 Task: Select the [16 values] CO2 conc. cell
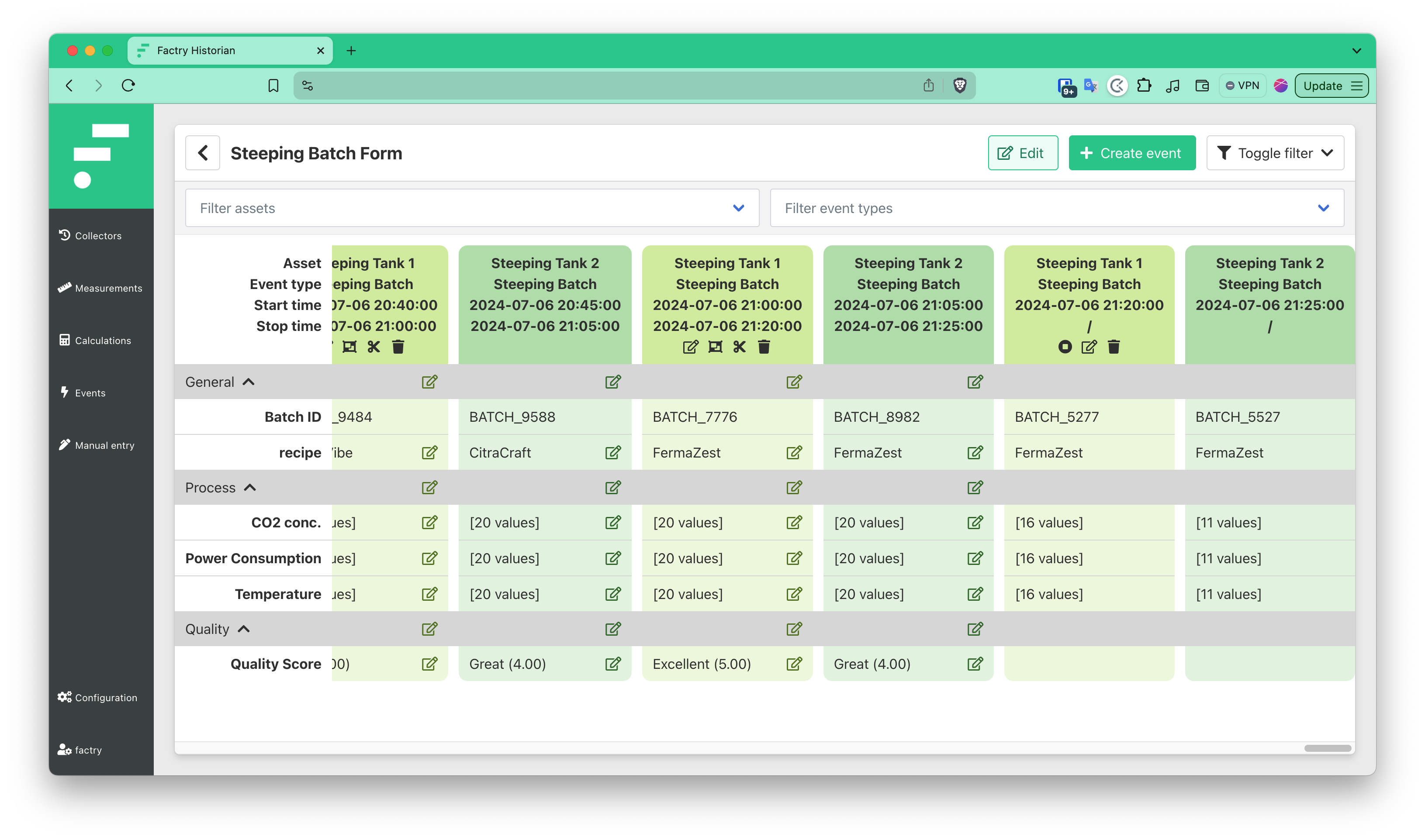(1089, 522)
